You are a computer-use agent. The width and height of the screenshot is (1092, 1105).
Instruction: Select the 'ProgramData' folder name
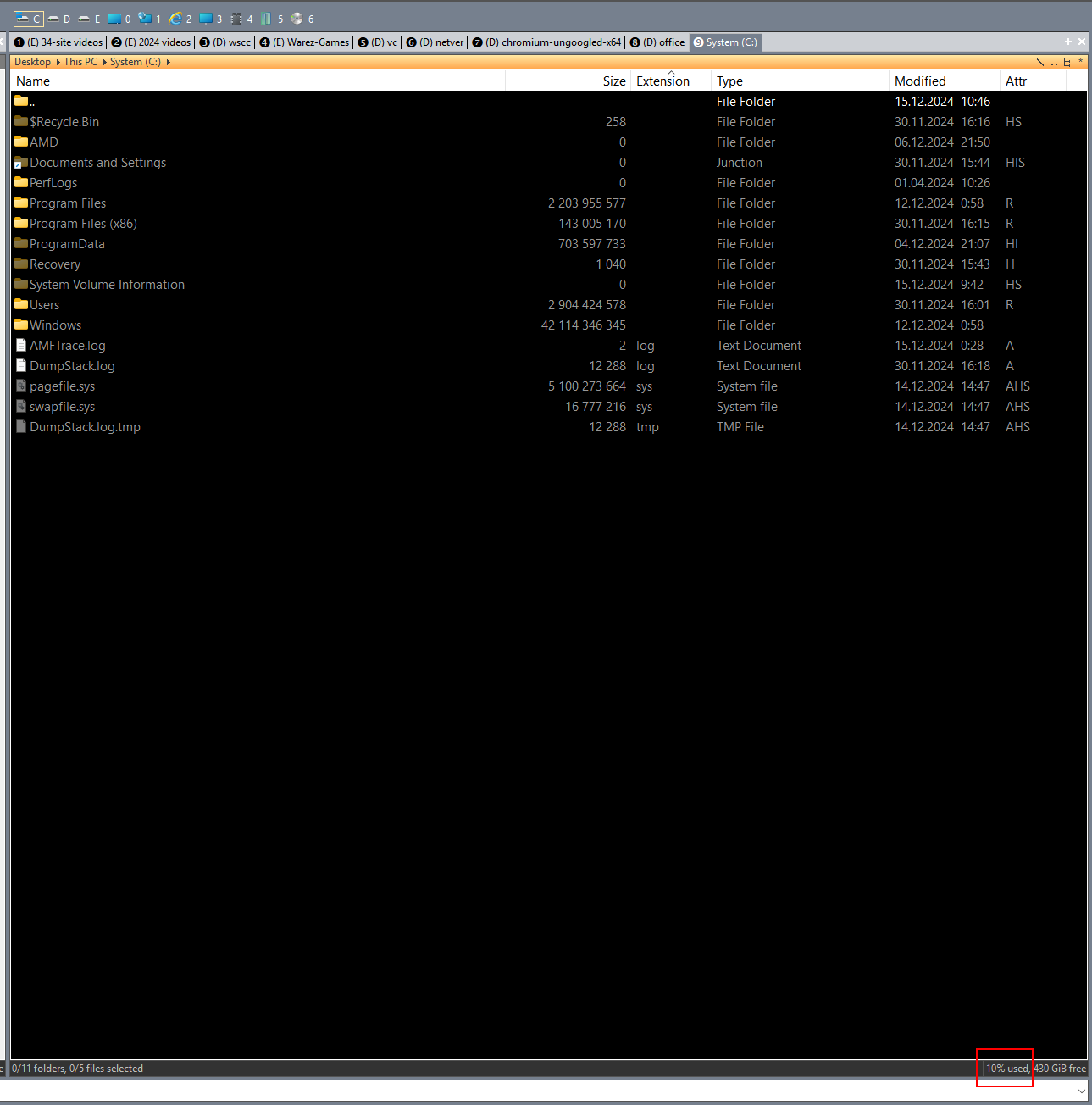click(67, 244)
